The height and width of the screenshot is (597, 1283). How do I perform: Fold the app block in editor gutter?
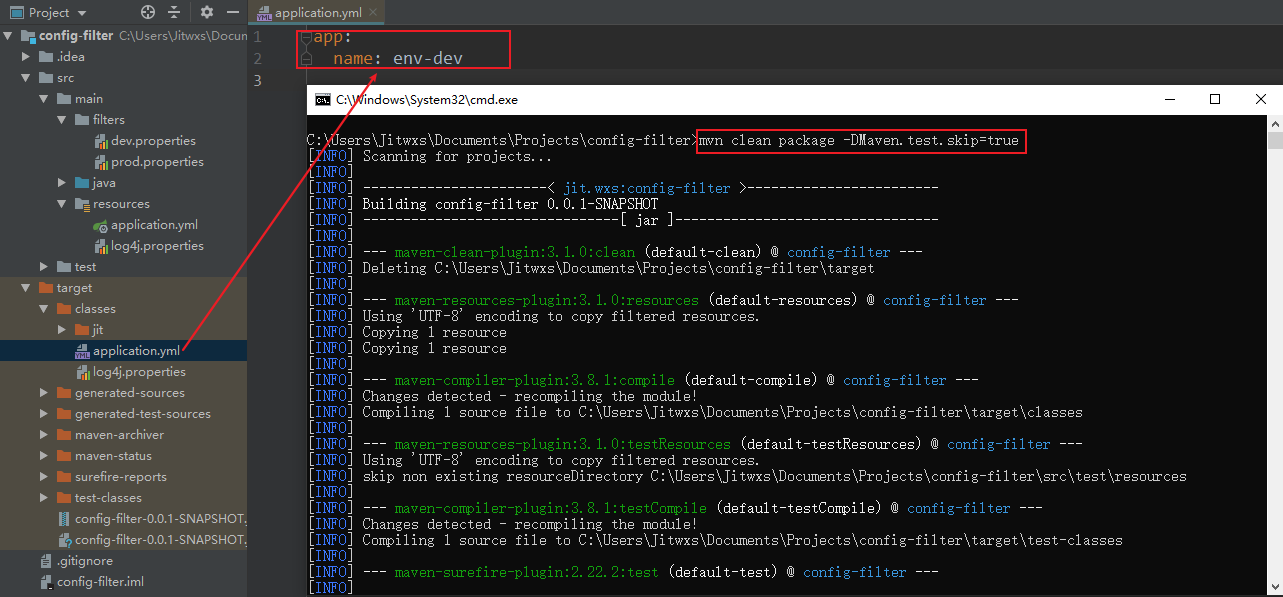[307, 37]
